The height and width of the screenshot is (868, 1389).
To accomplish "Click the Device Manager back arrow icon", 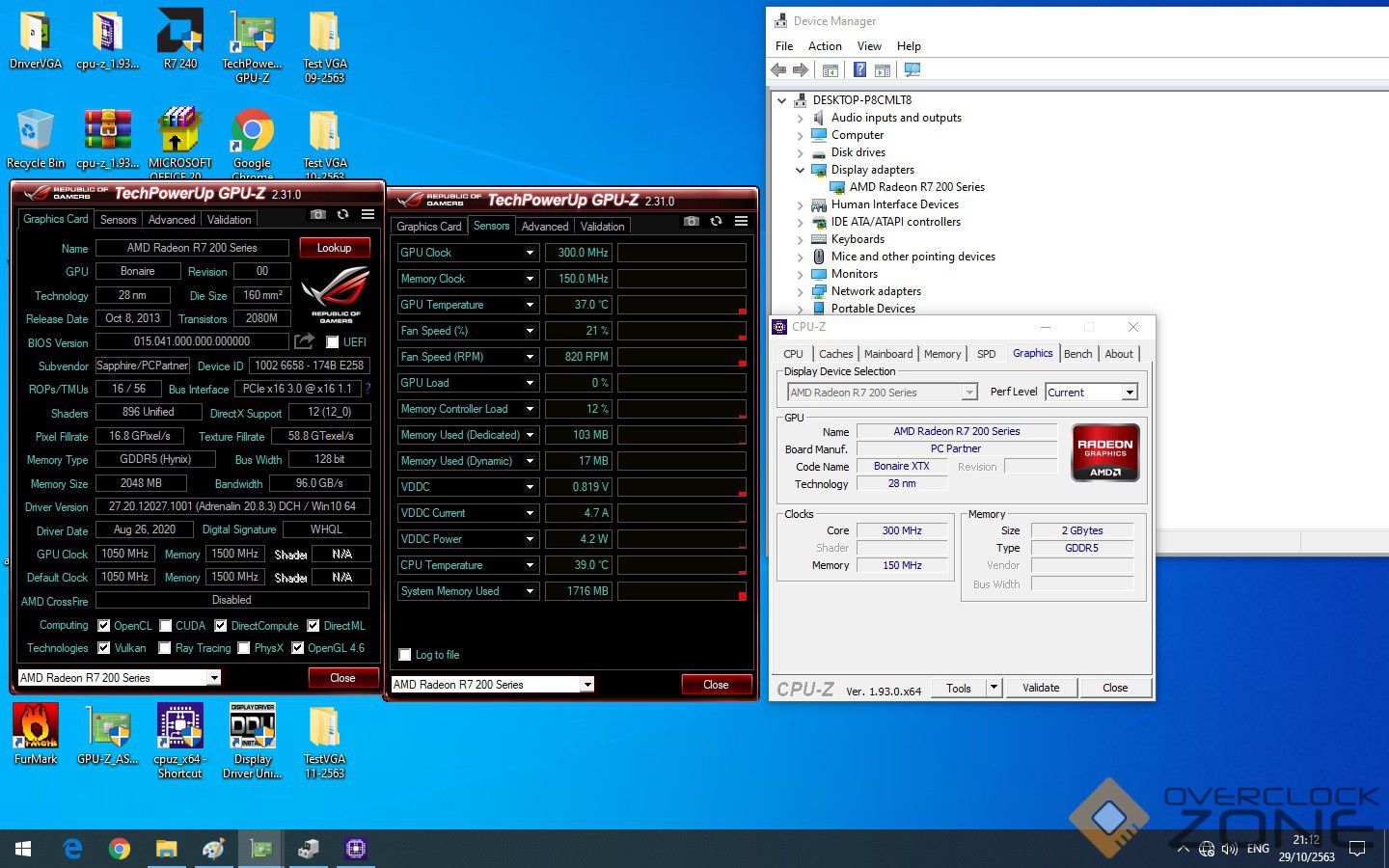I will coord(778,69).
